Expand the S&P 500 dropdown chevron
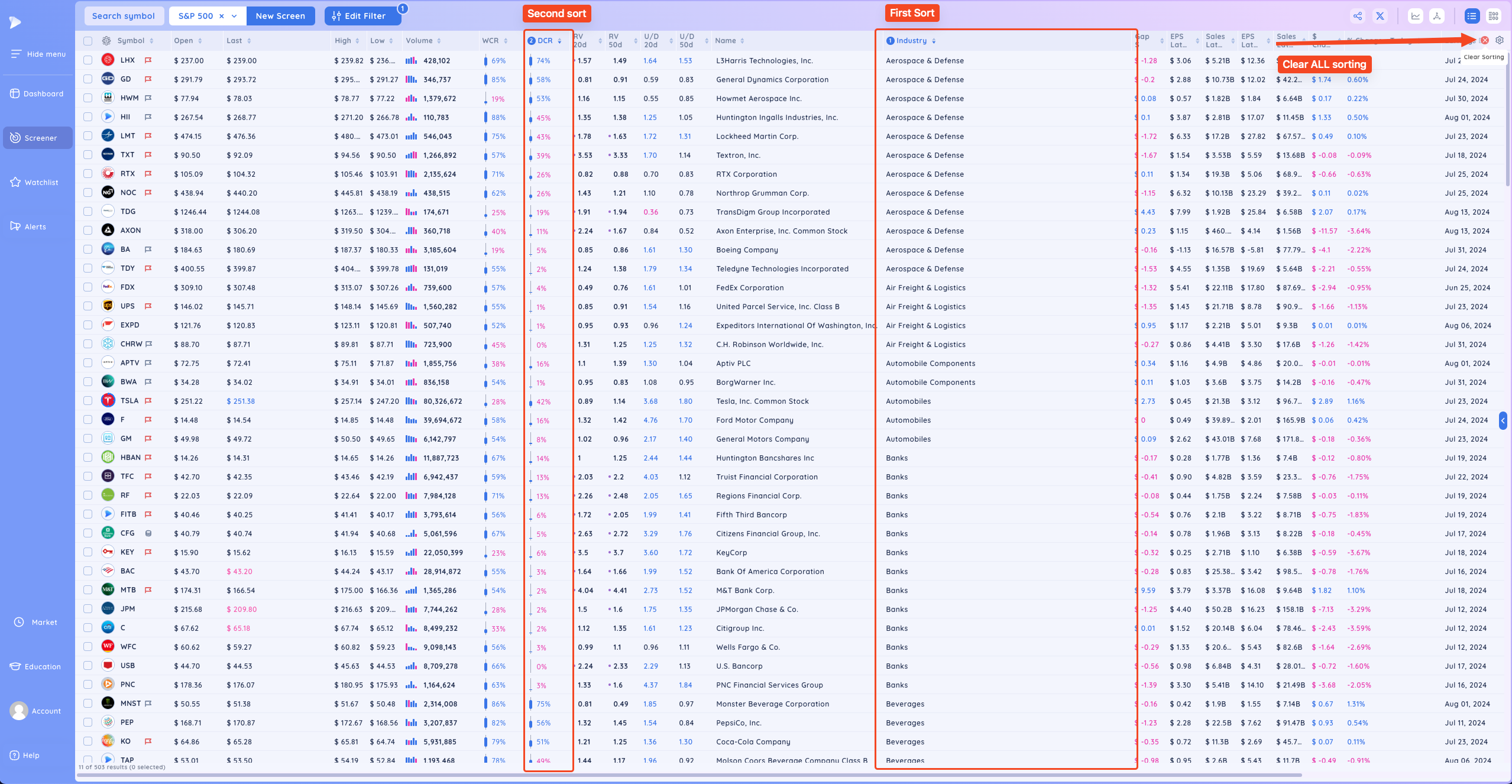 pos(235,16)
